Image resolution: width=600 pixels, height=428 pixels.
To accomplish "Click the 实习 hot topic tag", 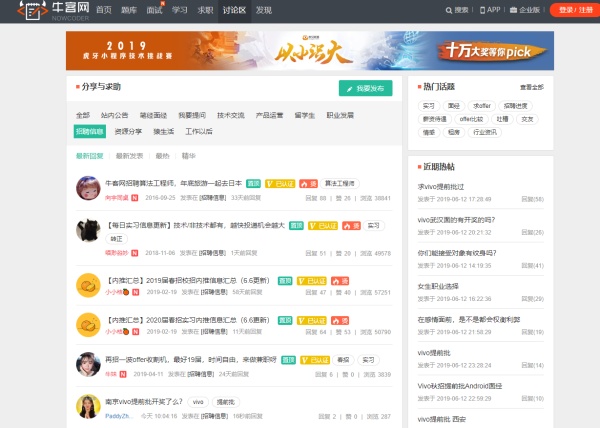I will pos(429,106).
